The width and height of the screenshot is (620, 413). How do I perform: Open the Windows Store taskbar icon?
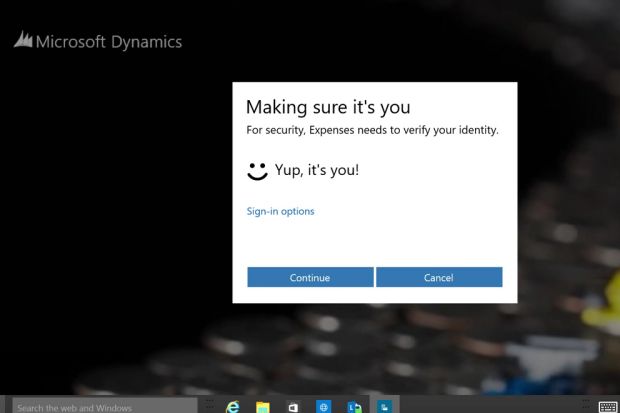(293, 407)
